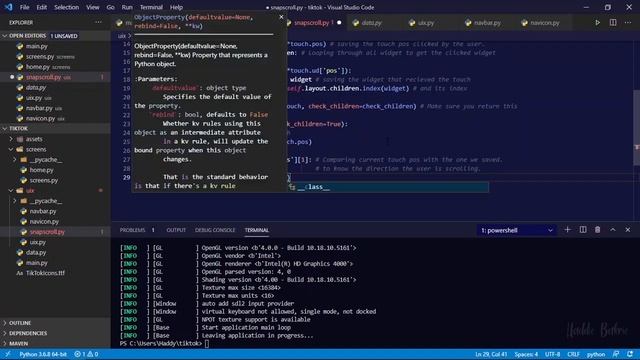Add a new terminal with the plus icon
The width and height of the screenshot is (640, 360).
point(567,230)
